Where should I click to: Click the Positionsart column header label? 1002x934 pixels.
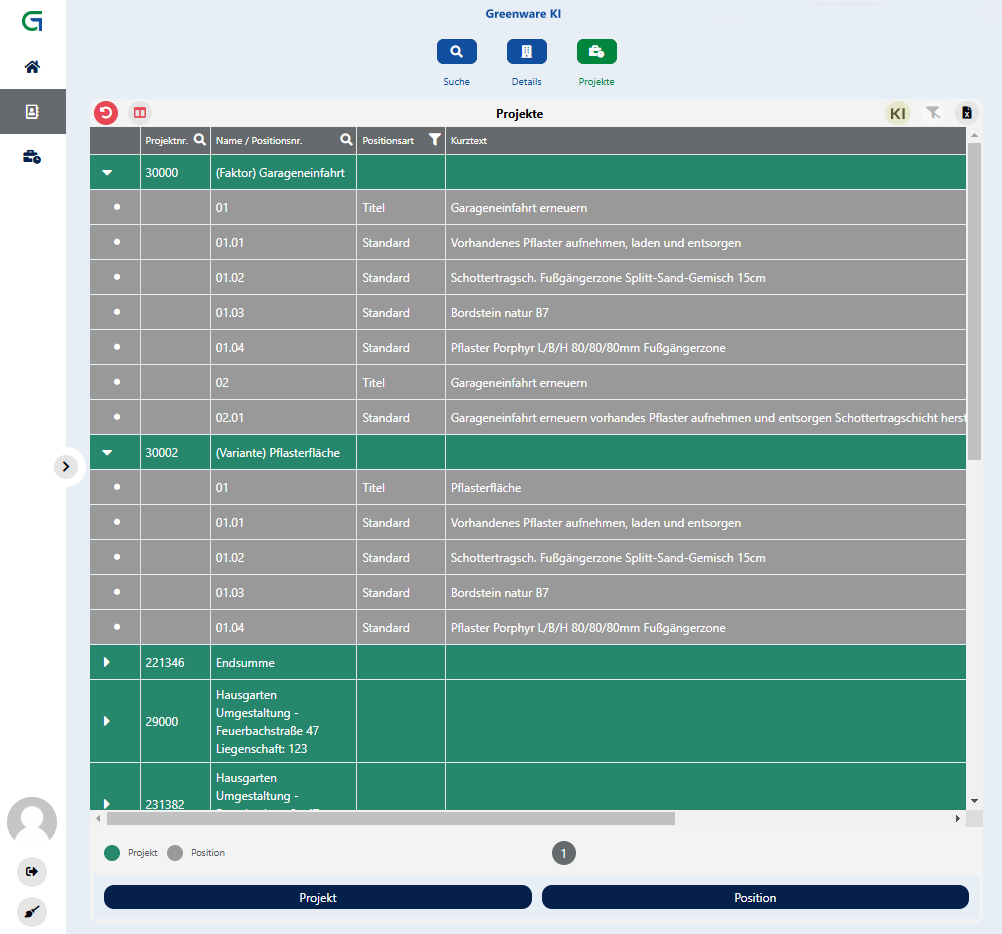388,141
